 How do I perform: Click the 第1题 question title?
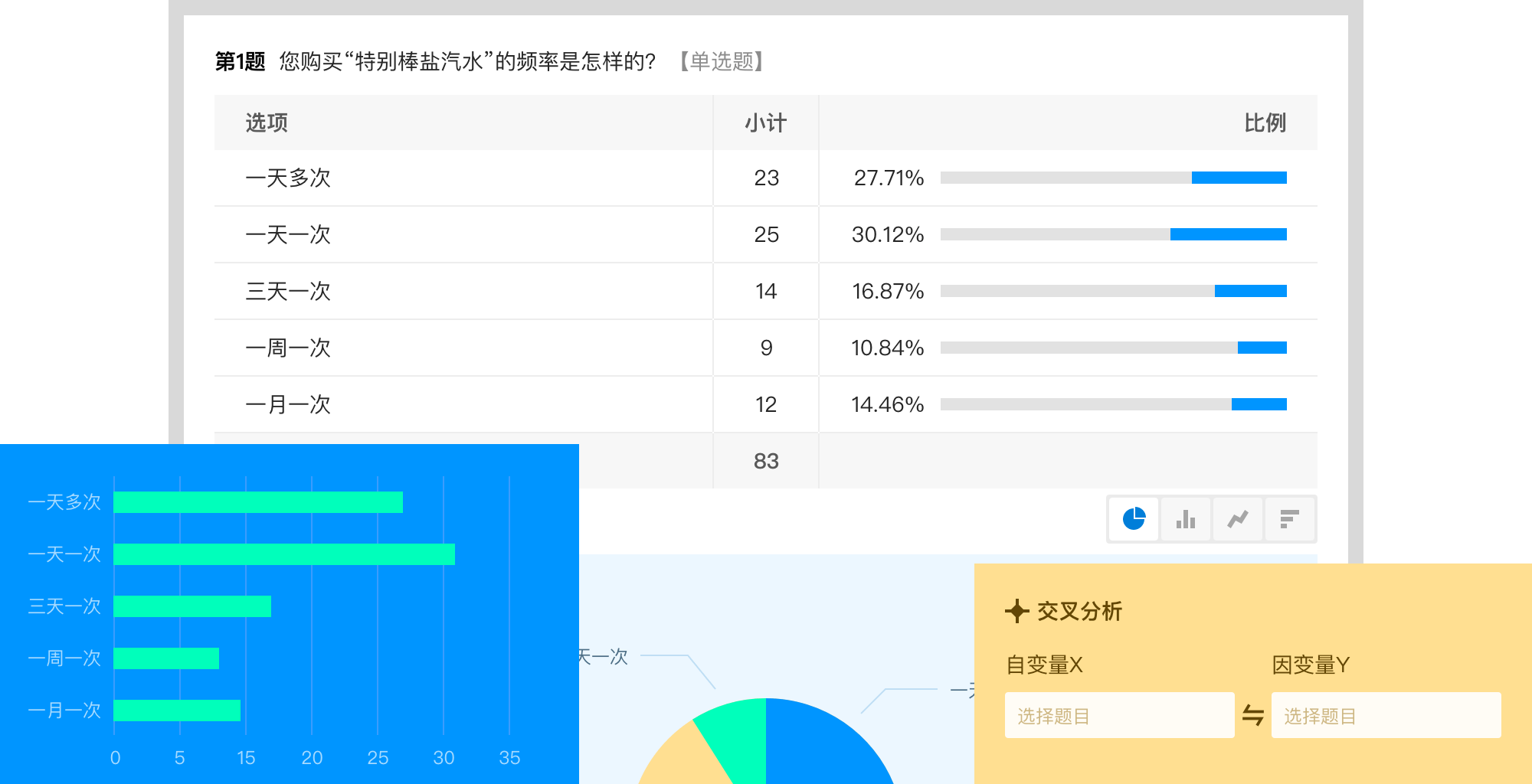pyautogui.click(x=240, y=61)
